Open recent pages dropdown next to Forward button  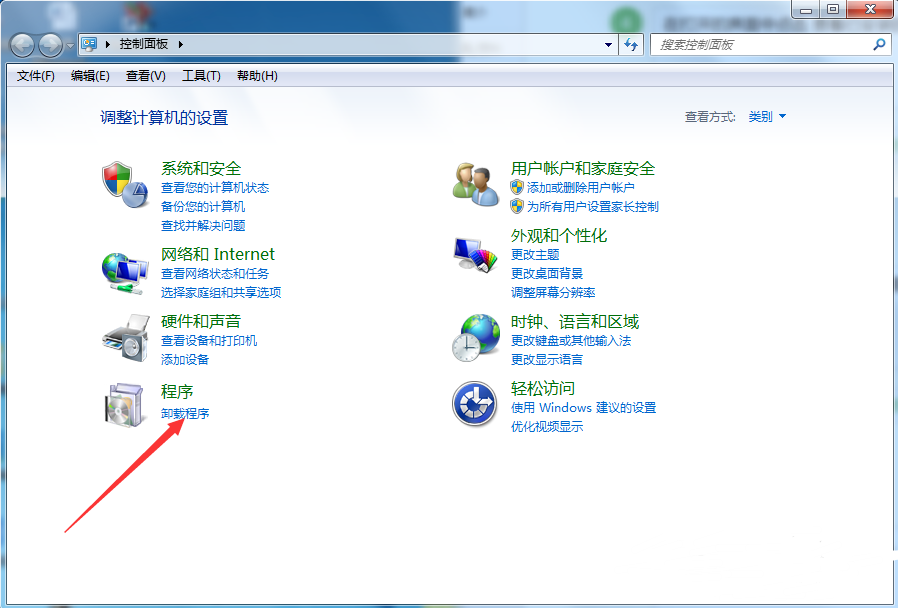tap(70, 45)
